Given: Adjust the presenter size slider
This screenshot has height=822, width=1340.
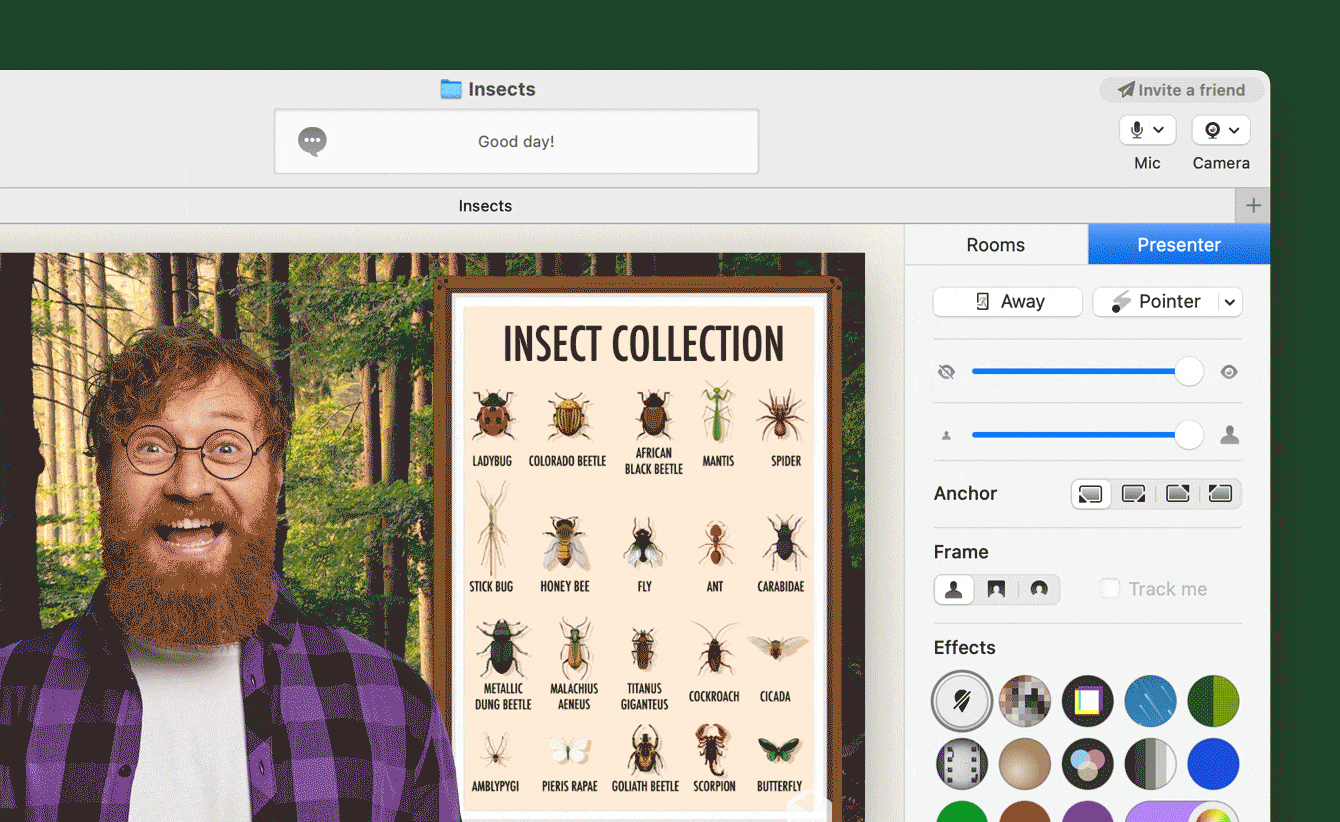Looking at the screenshot, I should point(1088,435).
